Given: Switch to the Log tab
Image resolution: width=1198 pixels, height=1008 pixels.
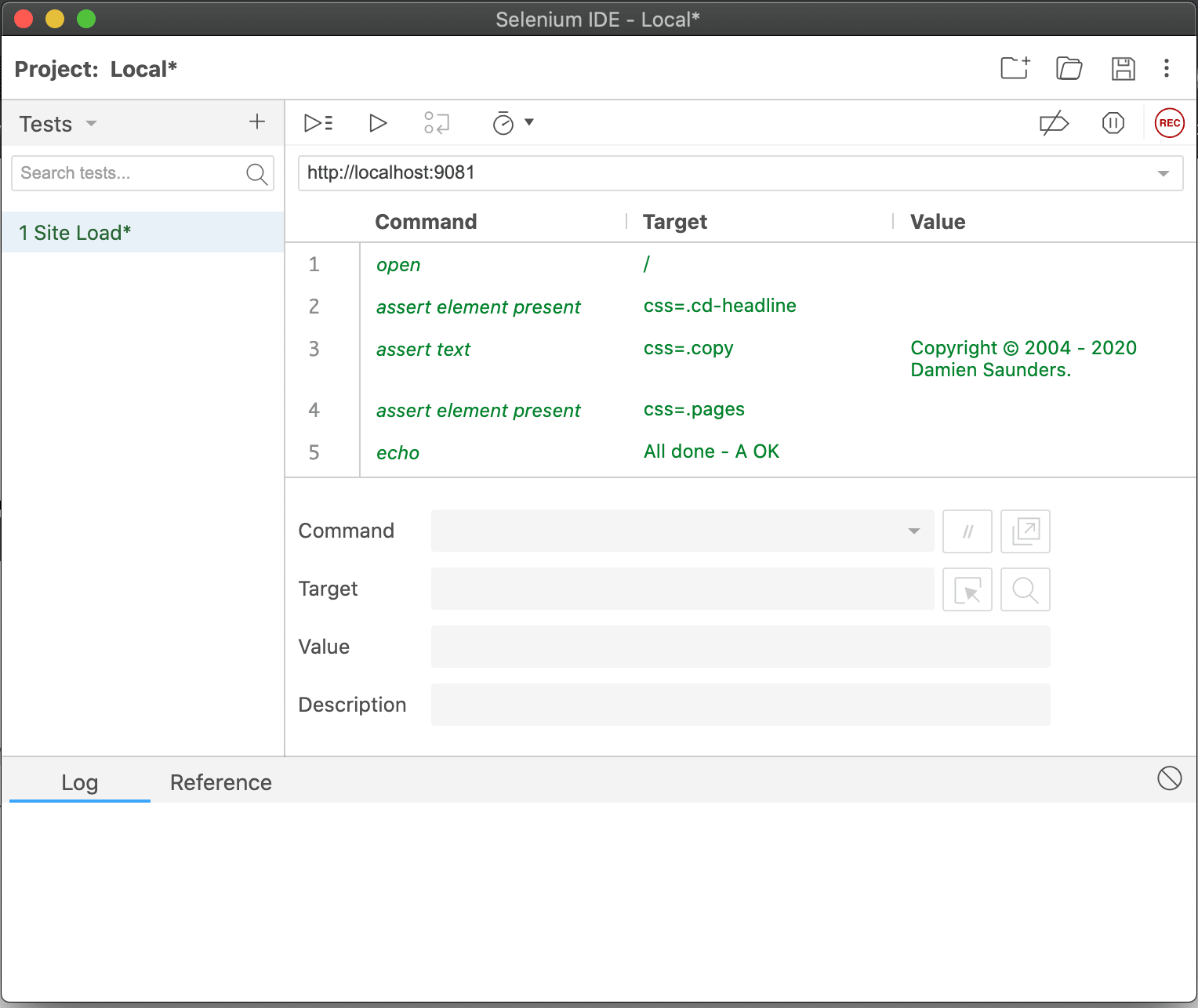Looking at the screenshot, I should pos(80,782).
